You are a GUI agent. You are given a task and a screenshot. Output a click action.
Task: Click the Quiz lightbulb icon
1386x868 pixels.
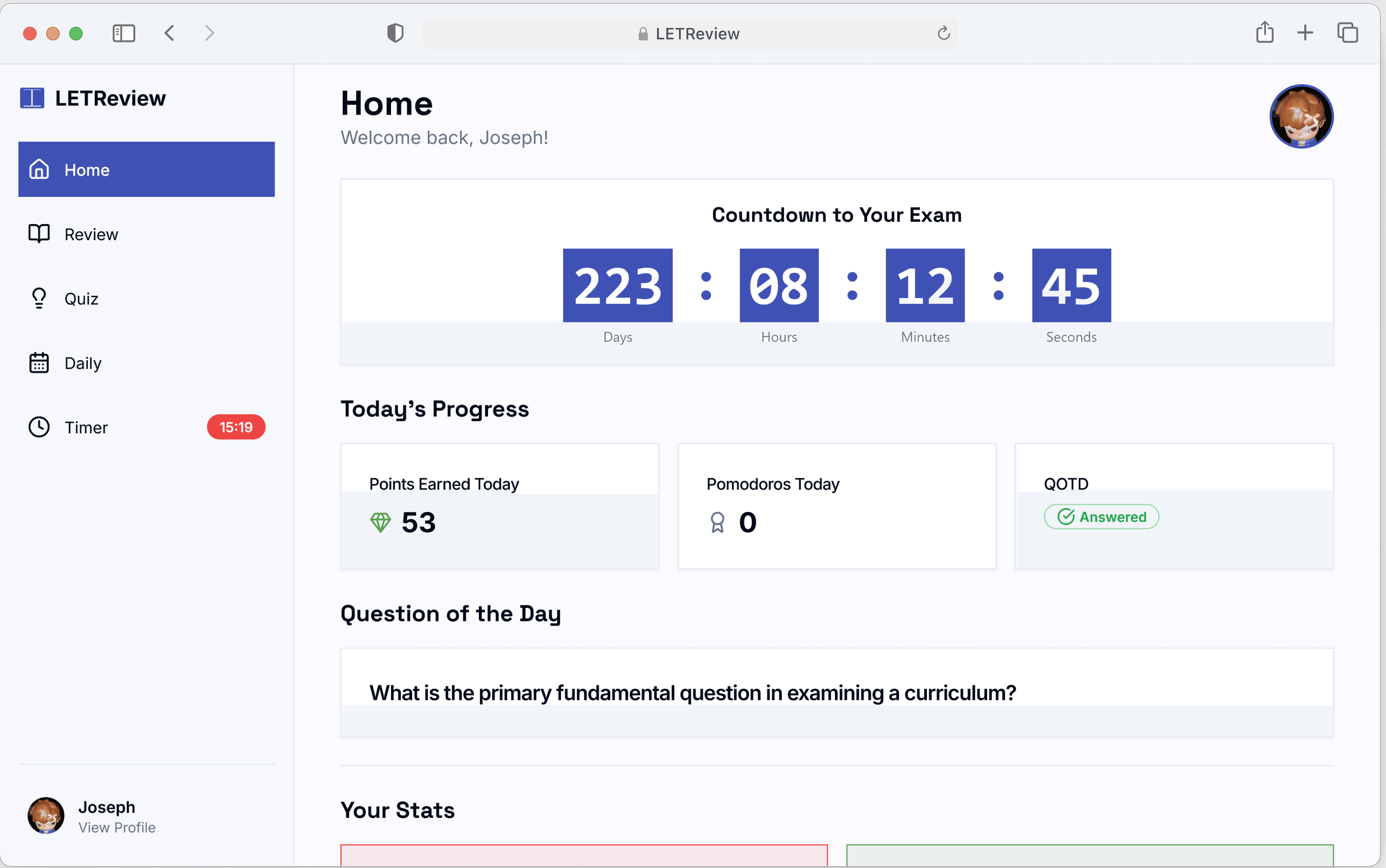click(x=39, y=298)
